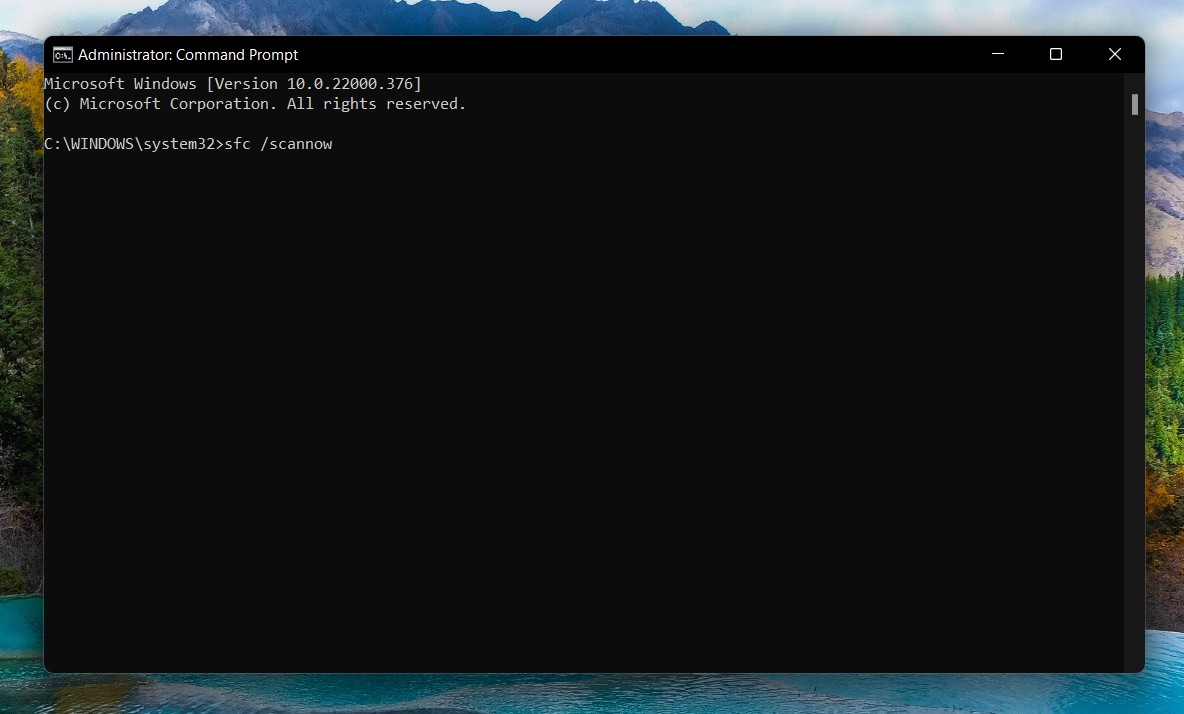This screenshot has width=1184, height=714.
Task: Click the 'sfc /scannow' command text
Action: (279, 144)
